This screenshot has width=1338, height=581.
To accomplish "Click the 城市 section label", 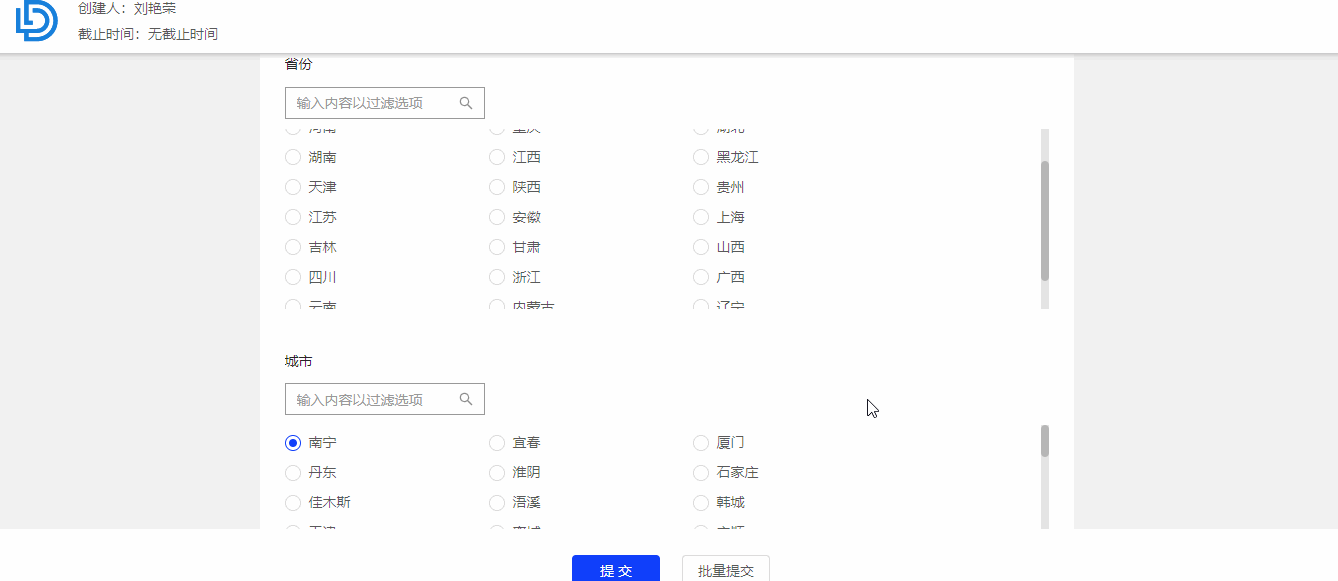I will click(x=299, y=361).
